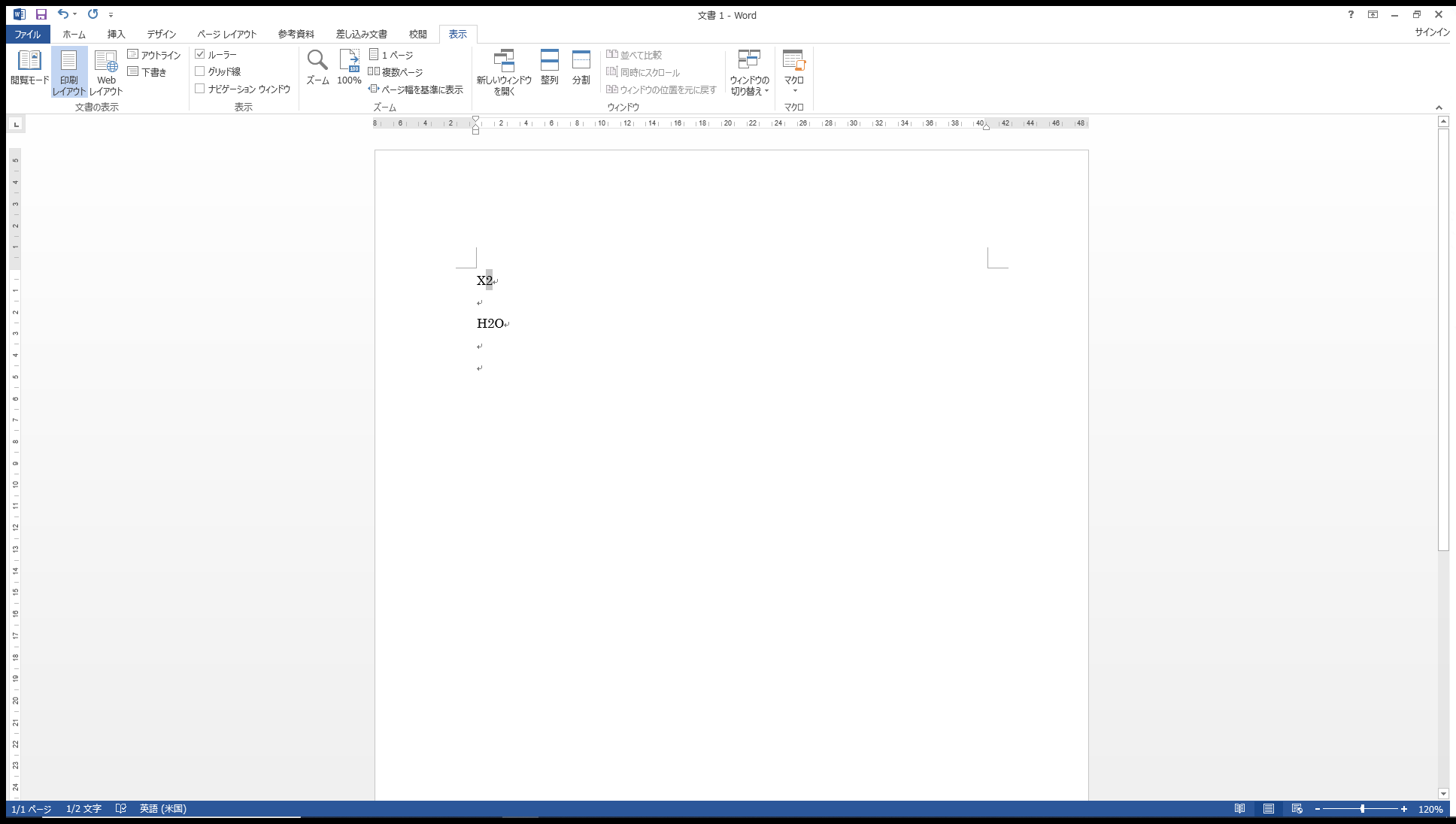Viewport: 1456px width, 824px height.
Task: Click the active View (表示) tab
Action: click(458, 34)
